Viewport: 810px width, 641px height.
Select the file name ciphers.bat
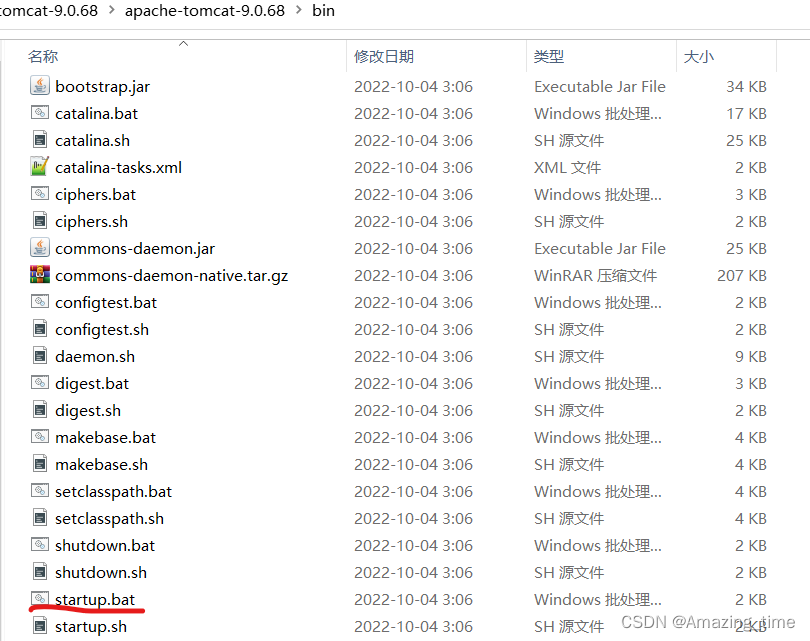96,194
